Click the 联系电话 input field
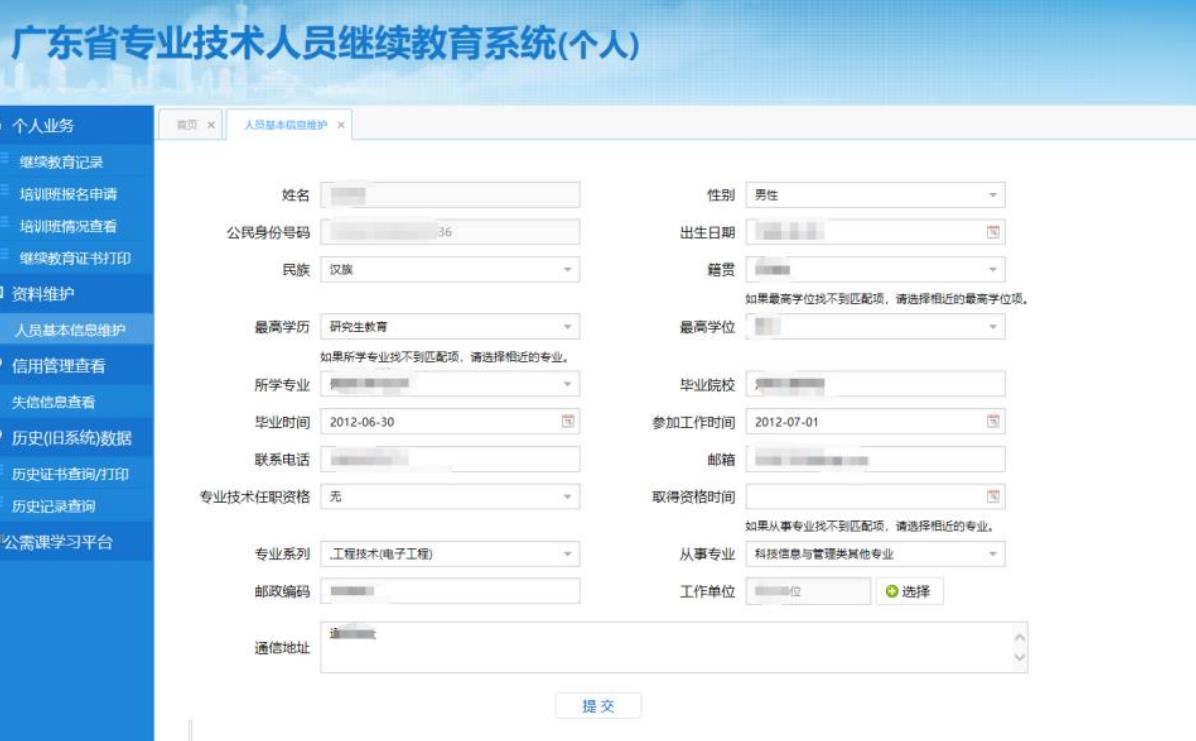 [450, 459]
